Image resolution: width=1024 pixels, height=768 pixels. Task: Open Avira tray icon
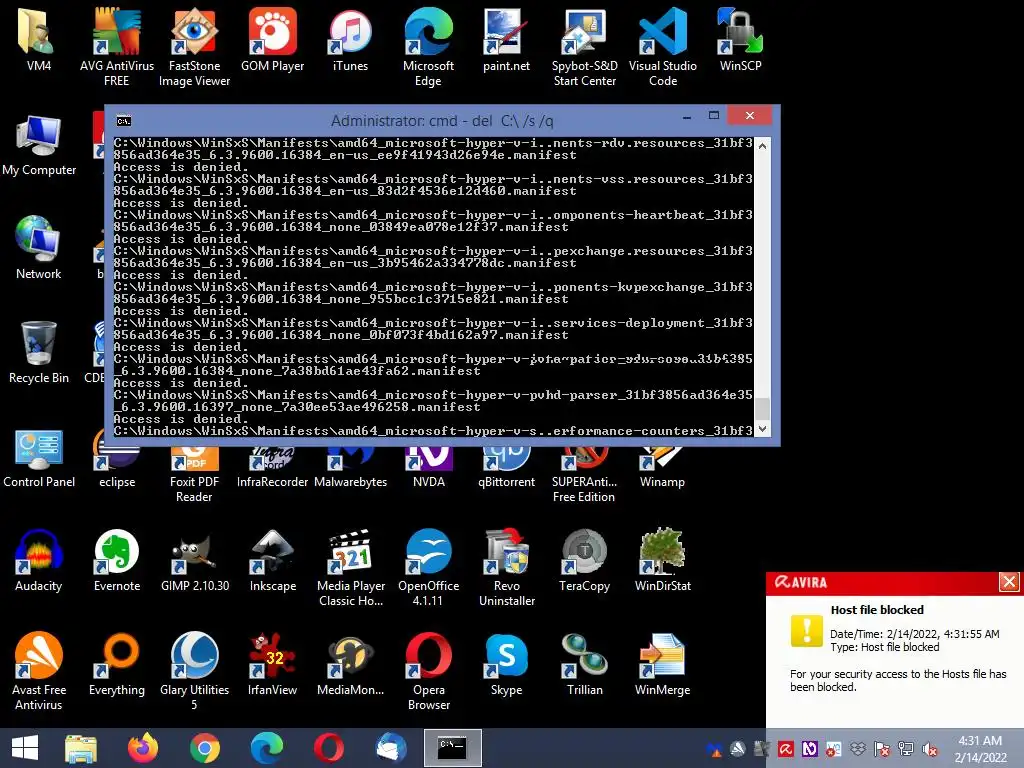[x=786, y=749]
